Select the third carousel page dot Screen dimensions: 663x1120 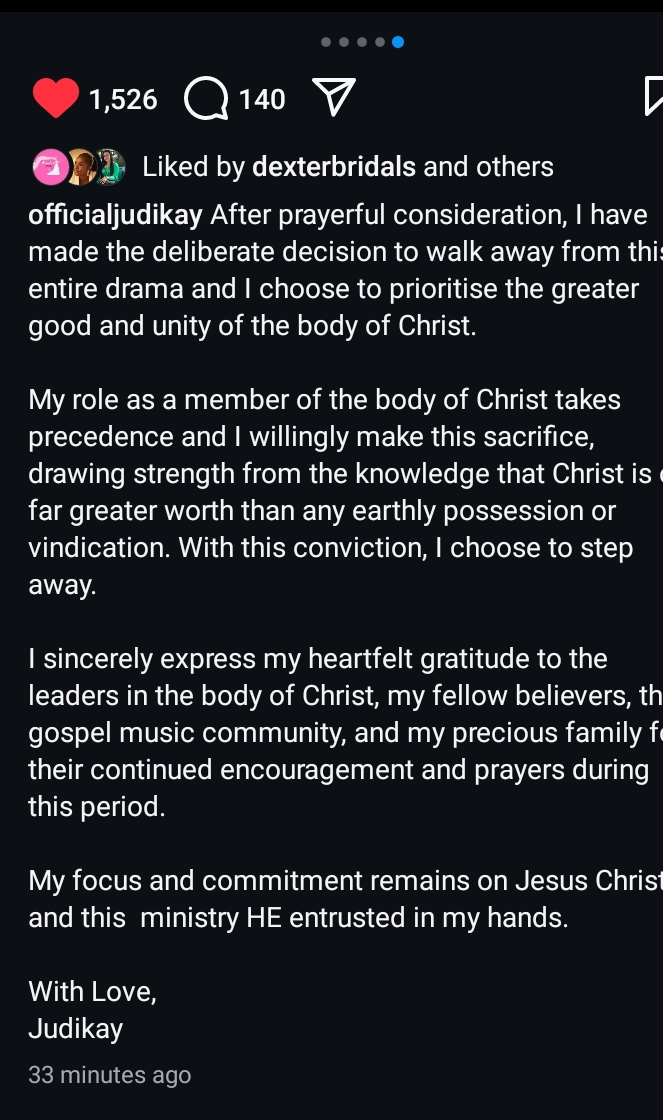click(x=362, y=42)
